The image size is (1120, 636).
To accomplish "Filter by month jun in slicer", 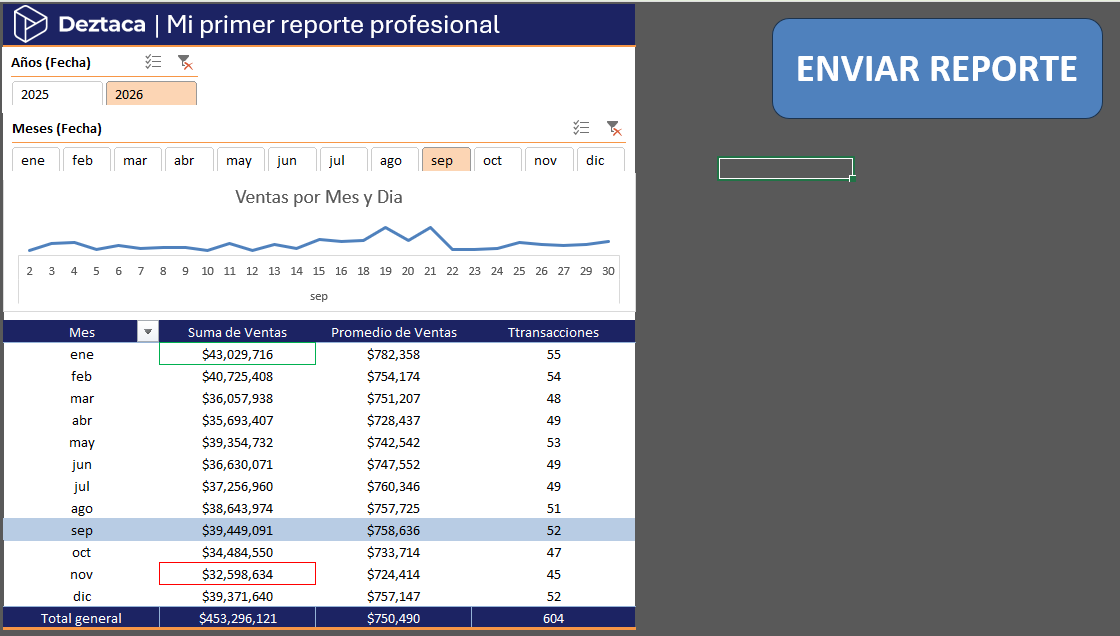I will (x=292, y=160).
